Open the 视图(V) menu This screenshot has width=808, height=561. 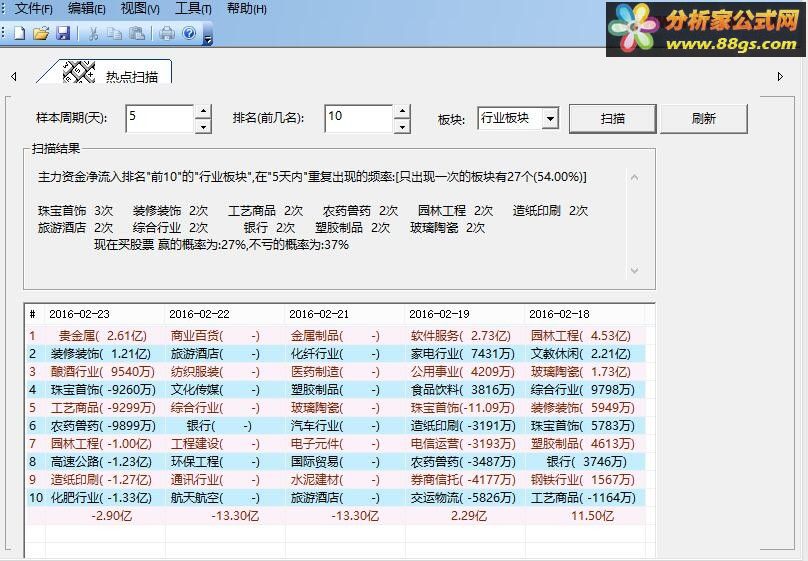[140, 8]
